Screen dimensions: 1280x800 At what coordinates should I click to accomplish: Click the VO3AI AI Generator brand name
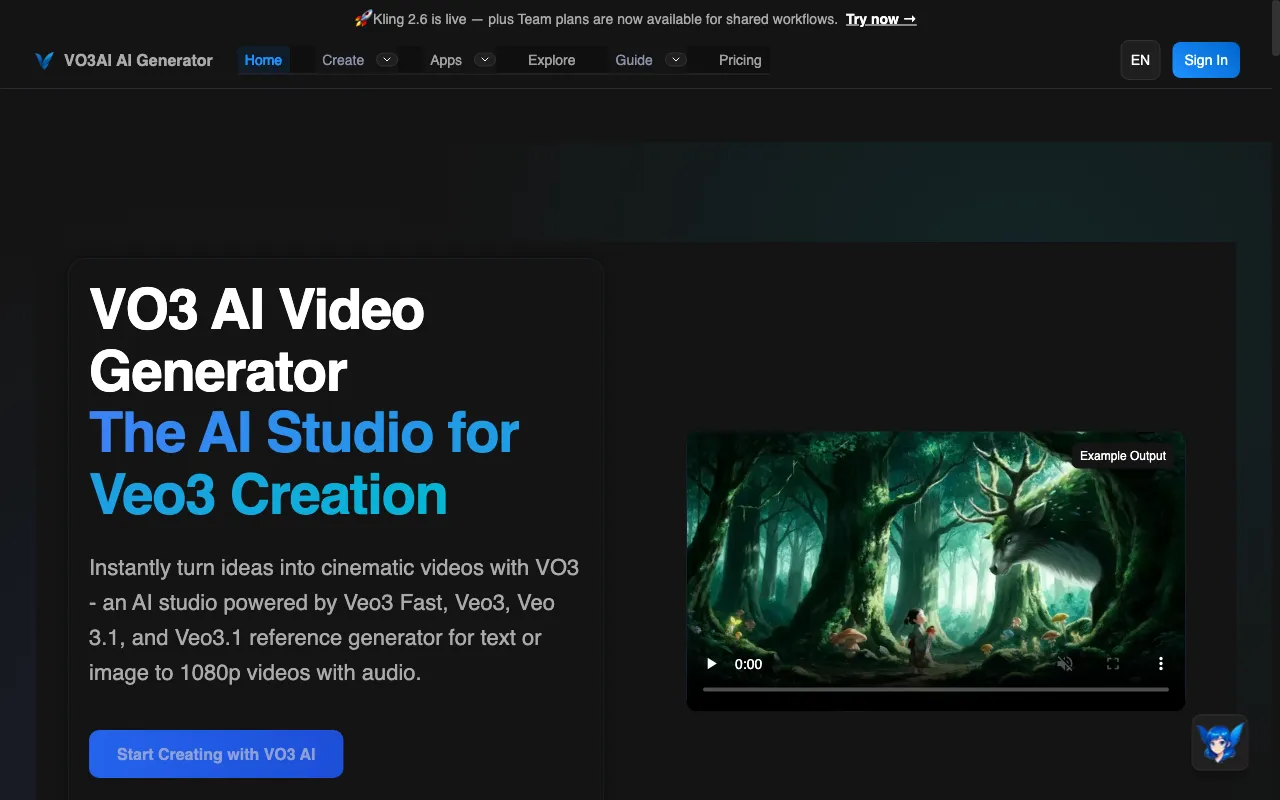point(138,60)
